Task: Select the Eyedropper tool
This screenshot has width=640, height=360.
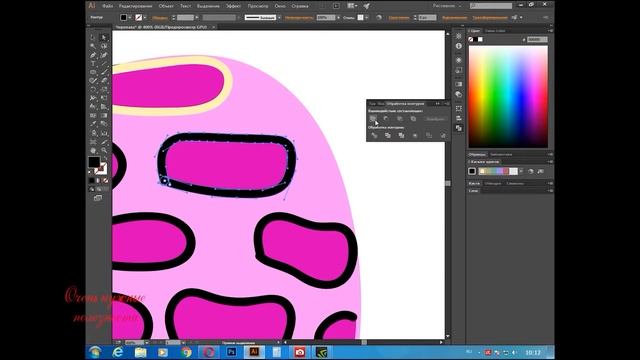Action: (x=93, y=123)
